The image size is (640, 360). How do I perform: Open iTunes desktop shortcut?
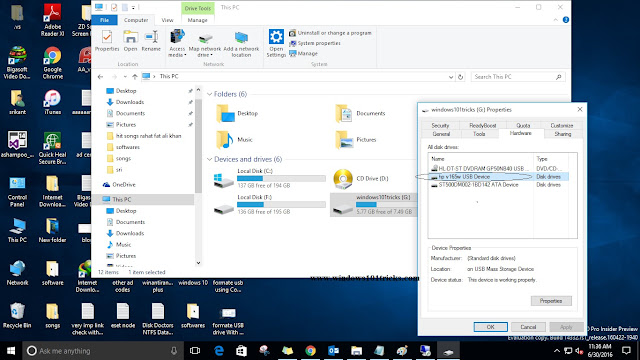coord(53,102)
